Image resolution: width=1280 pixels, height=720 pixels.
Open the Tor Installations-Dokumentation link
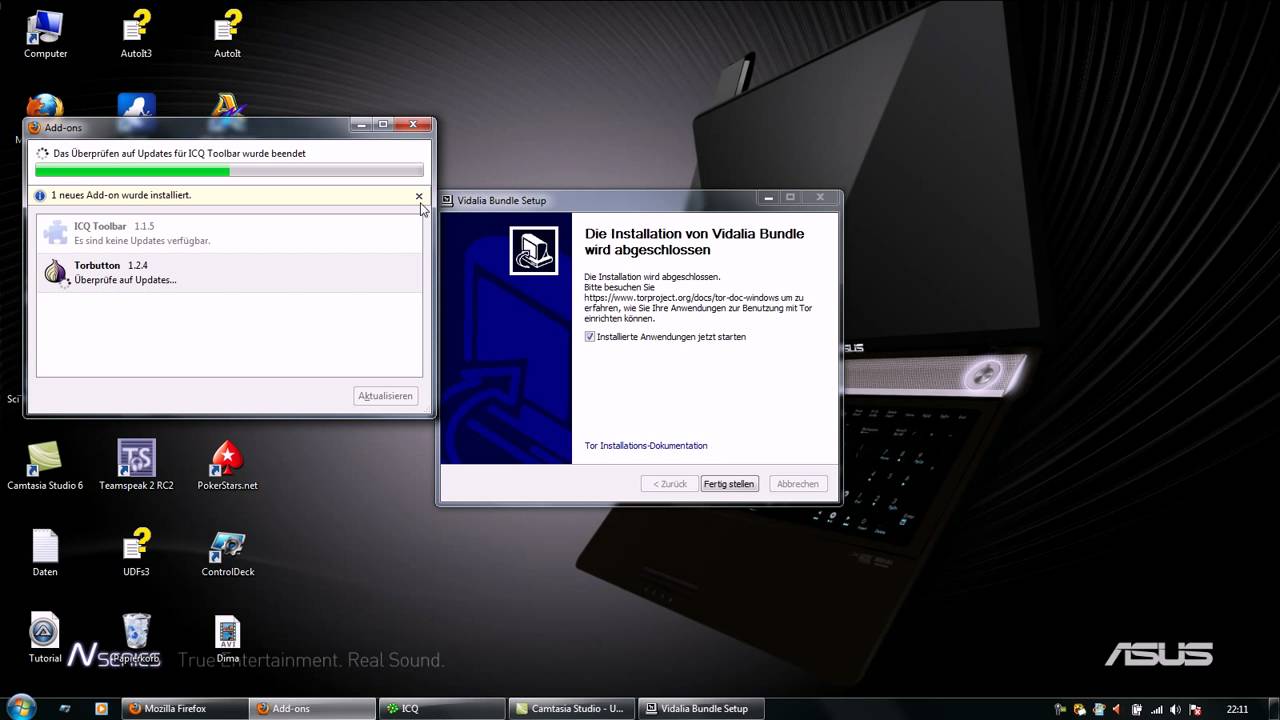[x=646, y=446]
